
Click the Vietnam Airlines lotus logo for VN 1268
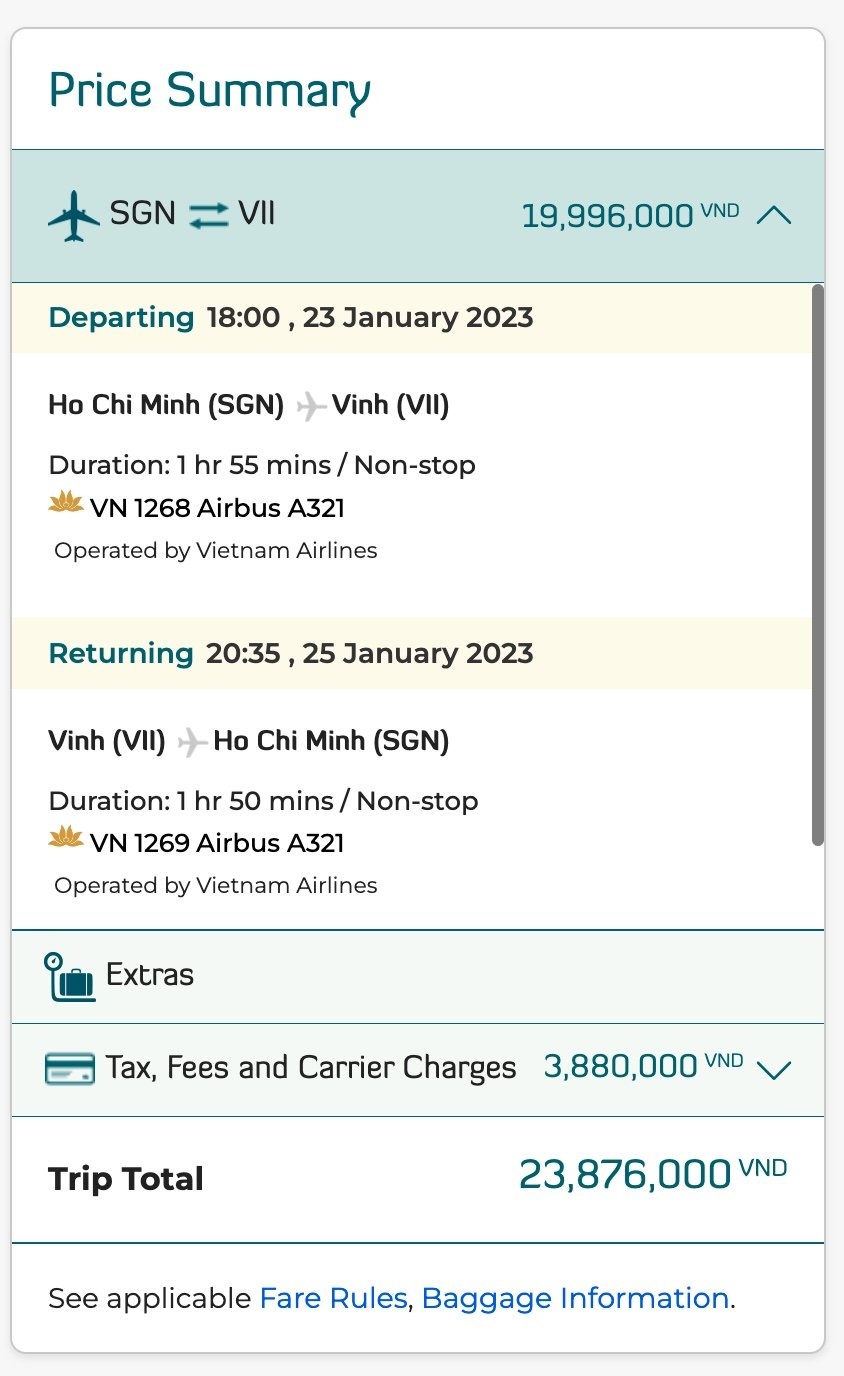pyautogui.click(x=66, y=505)
